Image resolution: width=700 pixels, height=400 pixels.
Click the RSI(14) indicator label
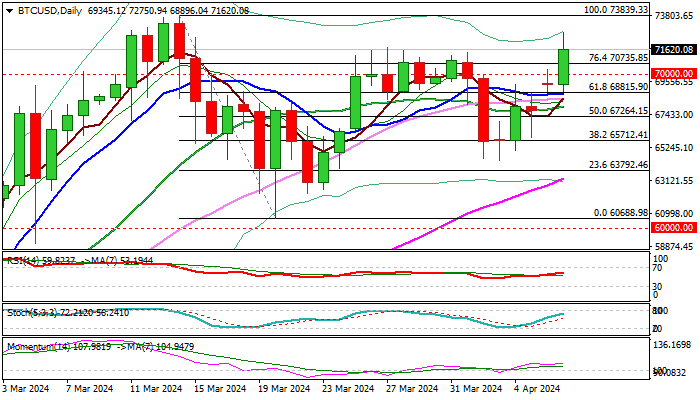tap(22, 260)
